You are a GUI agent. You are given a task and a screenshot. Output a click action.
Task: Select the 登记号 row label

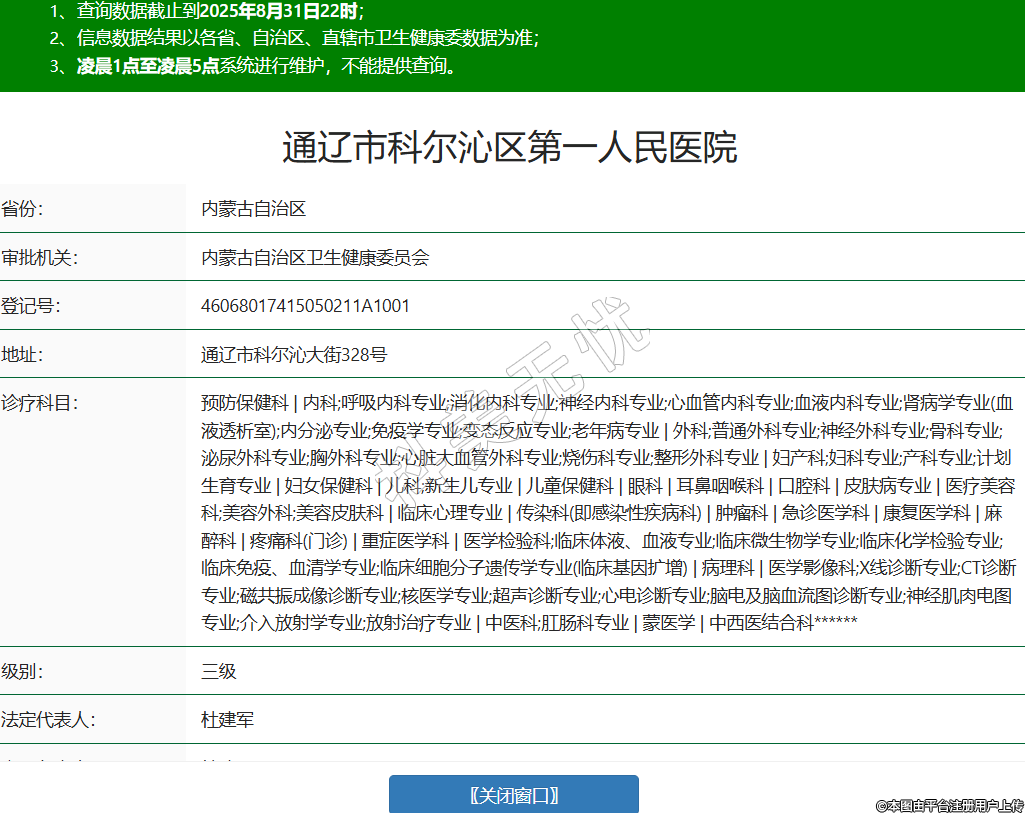coord(31,306)
